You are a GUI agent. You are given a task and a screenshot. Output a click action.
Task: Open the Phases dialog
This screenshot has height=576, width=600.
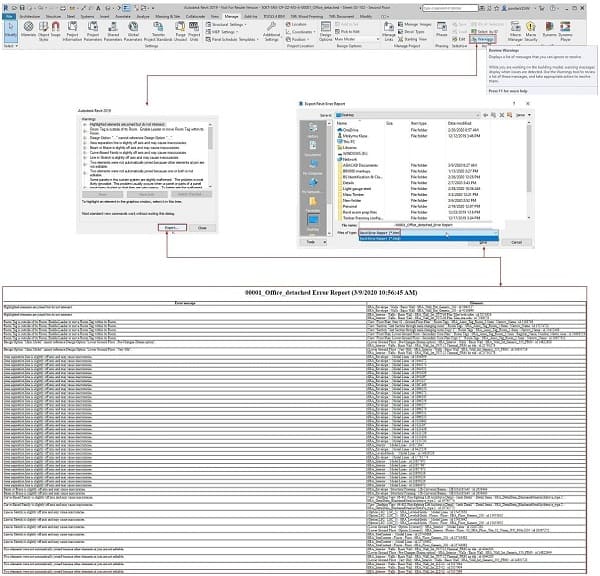(442, 29)
